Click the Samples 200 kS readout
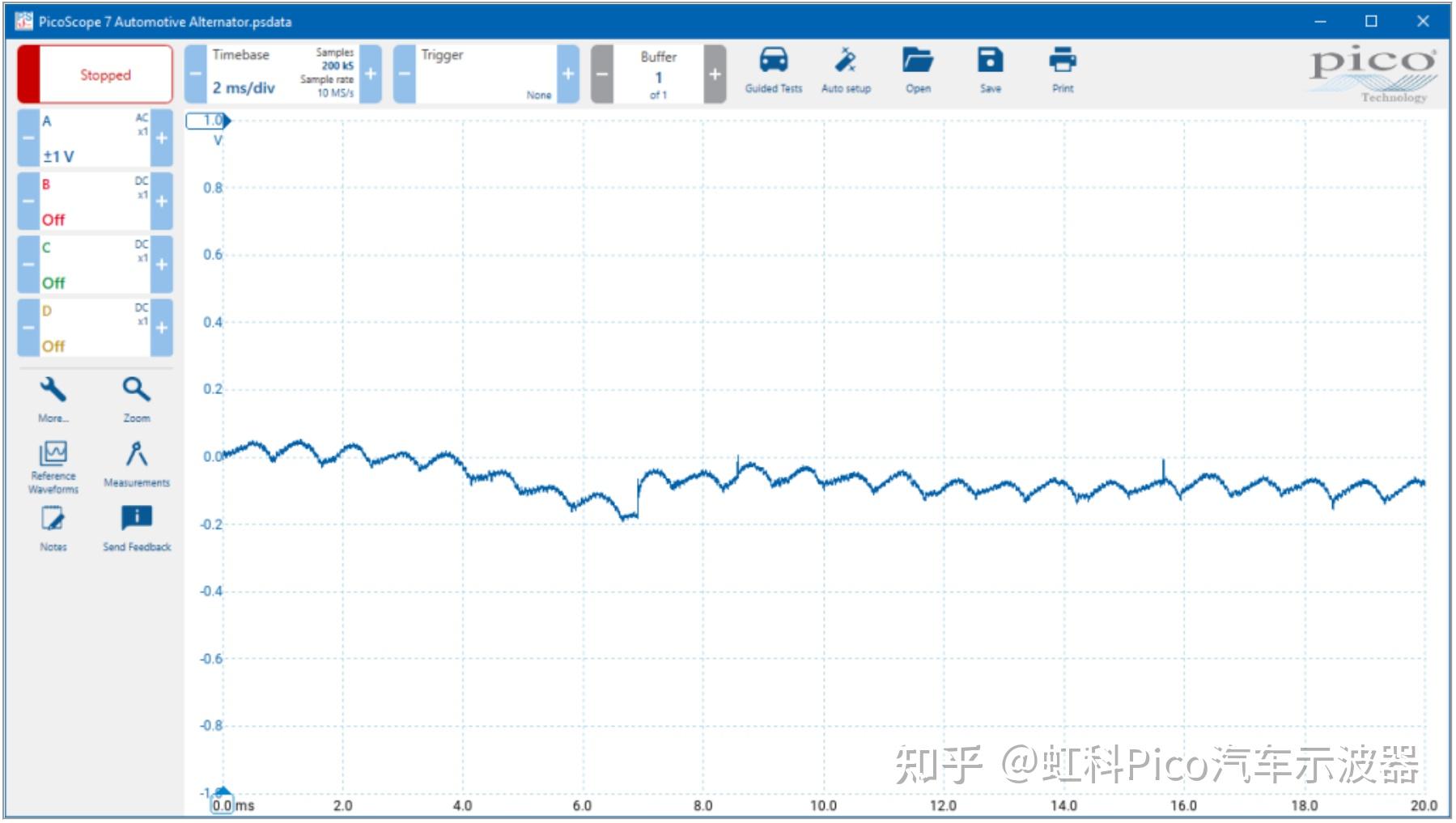This screenshot has height=823, width=1456. [x=335, y=58]
